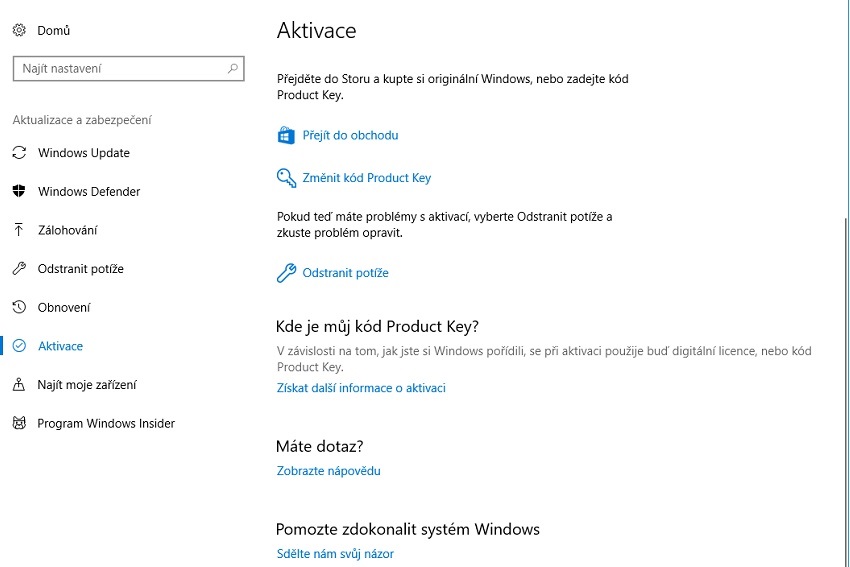Click the Odstranit potíže wrench icon in sidebar
The height and width of the screenshot is (567, 850).
tap(18, 269)
